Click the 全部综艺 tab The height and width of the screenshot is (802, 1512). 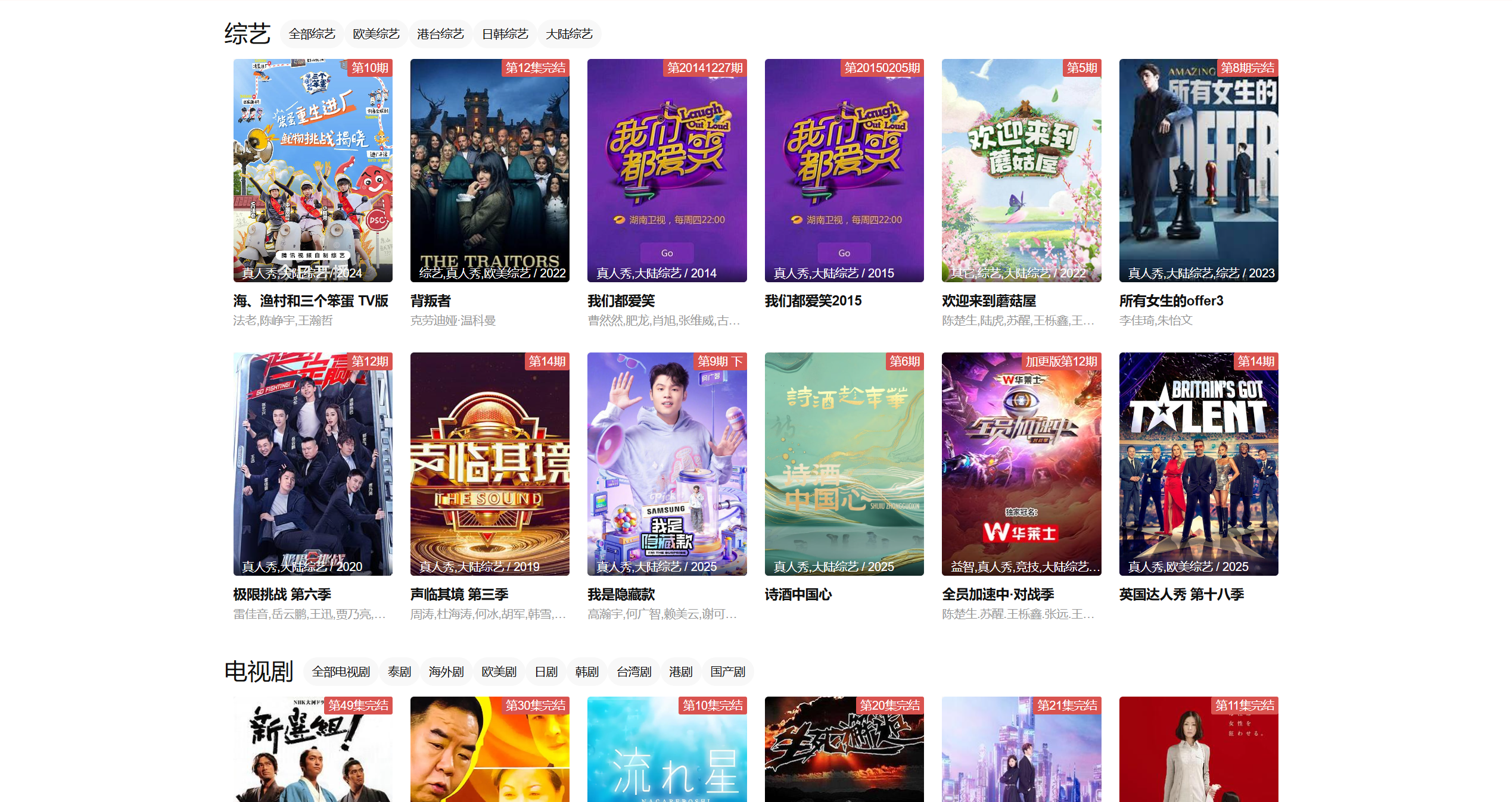tap(312, 34)
